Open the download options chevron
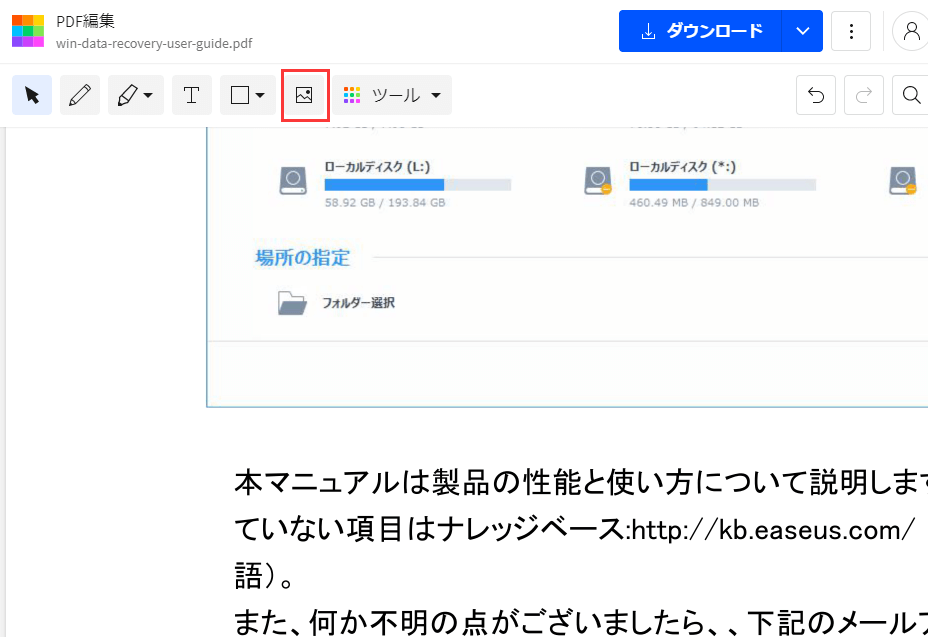This screenshot has width=928, height=637. (x=801, y=31)
